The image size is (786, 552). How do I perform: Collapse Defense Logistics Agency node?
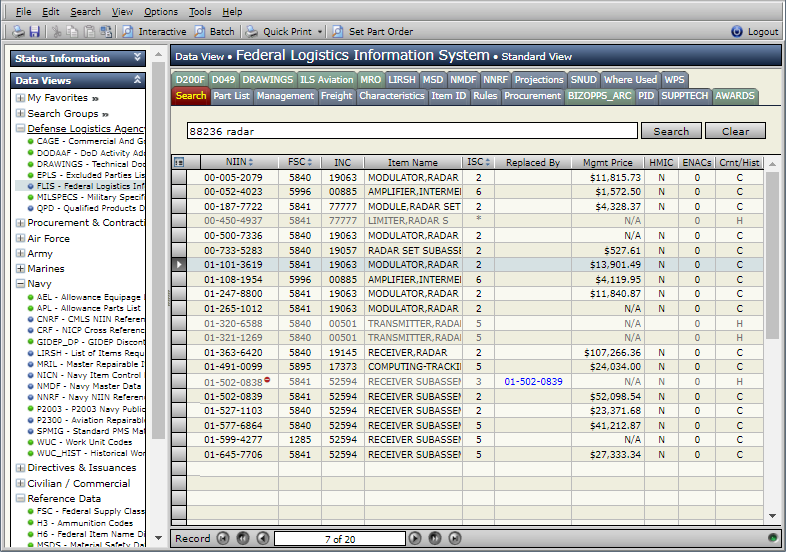[20, 128]
